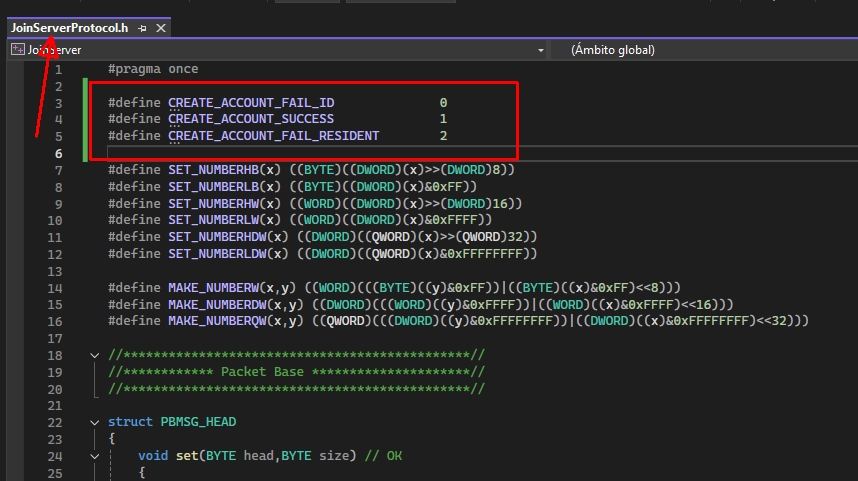This screenshot has width=858, height=481.
Task: Click the '// OK' comment on line 24
Action: click(383, 456)
